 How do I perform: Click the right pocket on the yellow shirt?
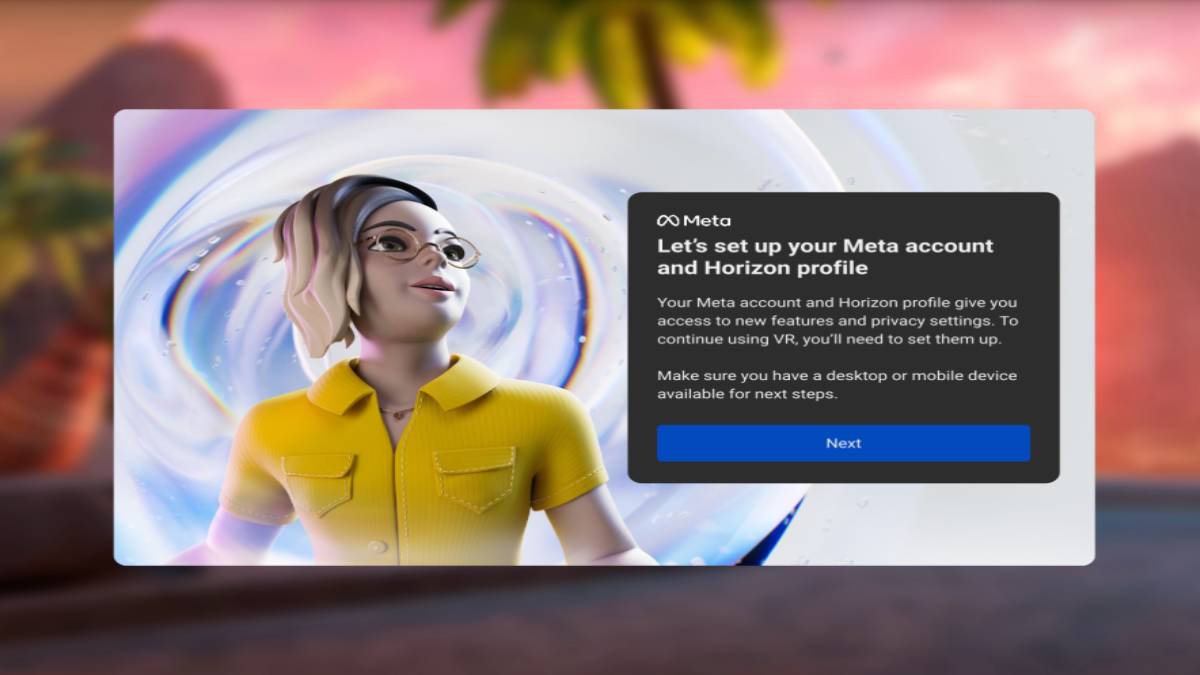474,478
